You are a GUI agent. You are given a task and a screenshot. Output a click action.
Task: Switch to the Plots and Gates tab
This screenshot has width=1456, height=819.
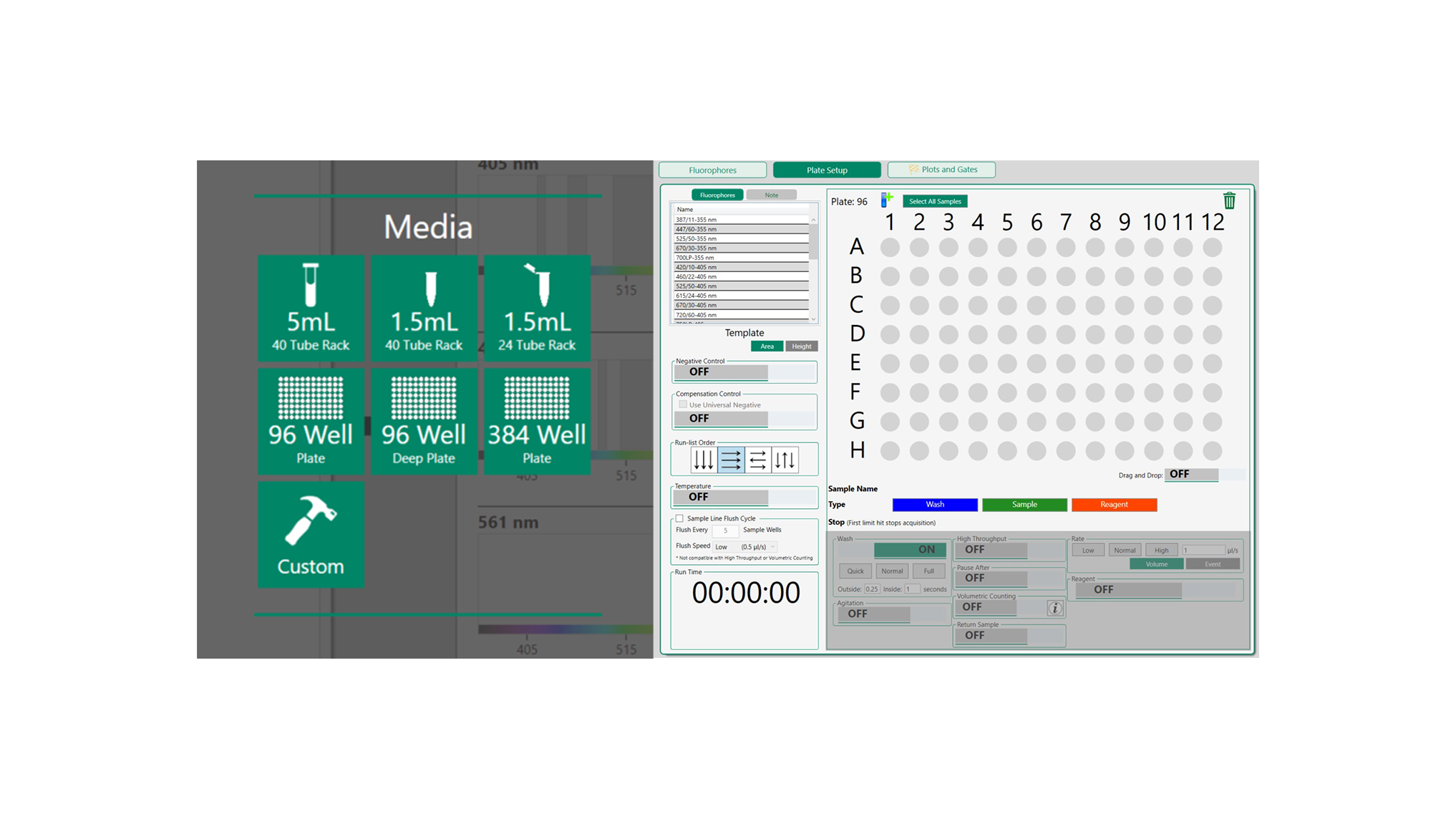coord(941,170)
